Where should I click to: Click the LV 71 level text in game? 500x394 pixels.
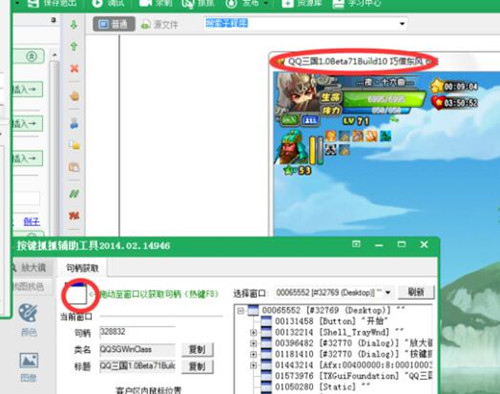point(356,121)
